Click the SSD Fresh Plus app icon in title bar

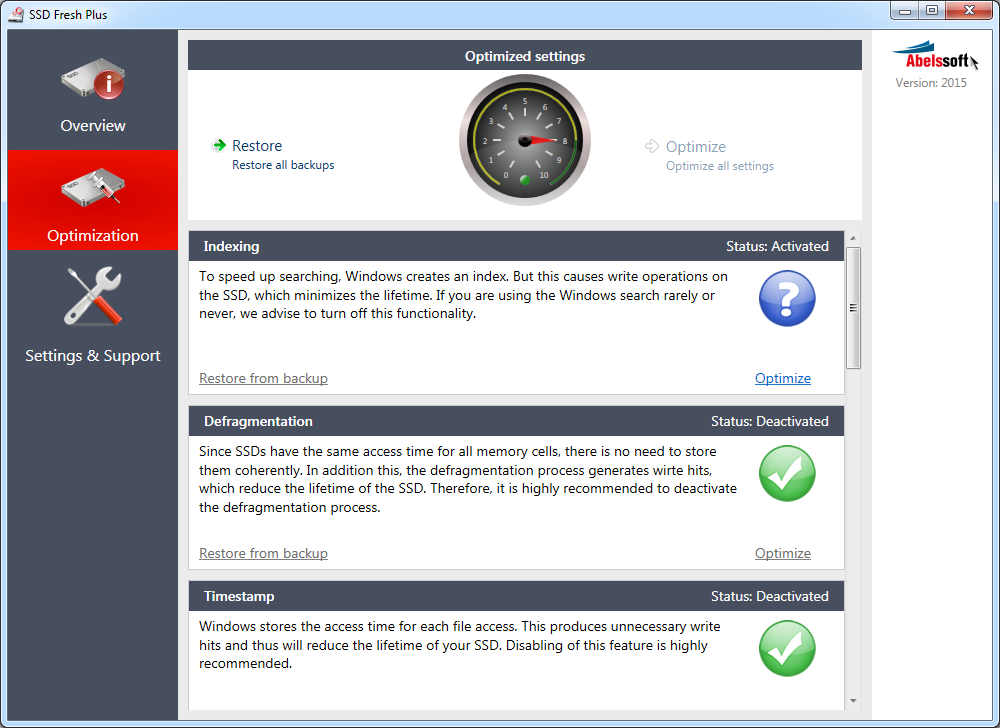(x=16, y=14)
